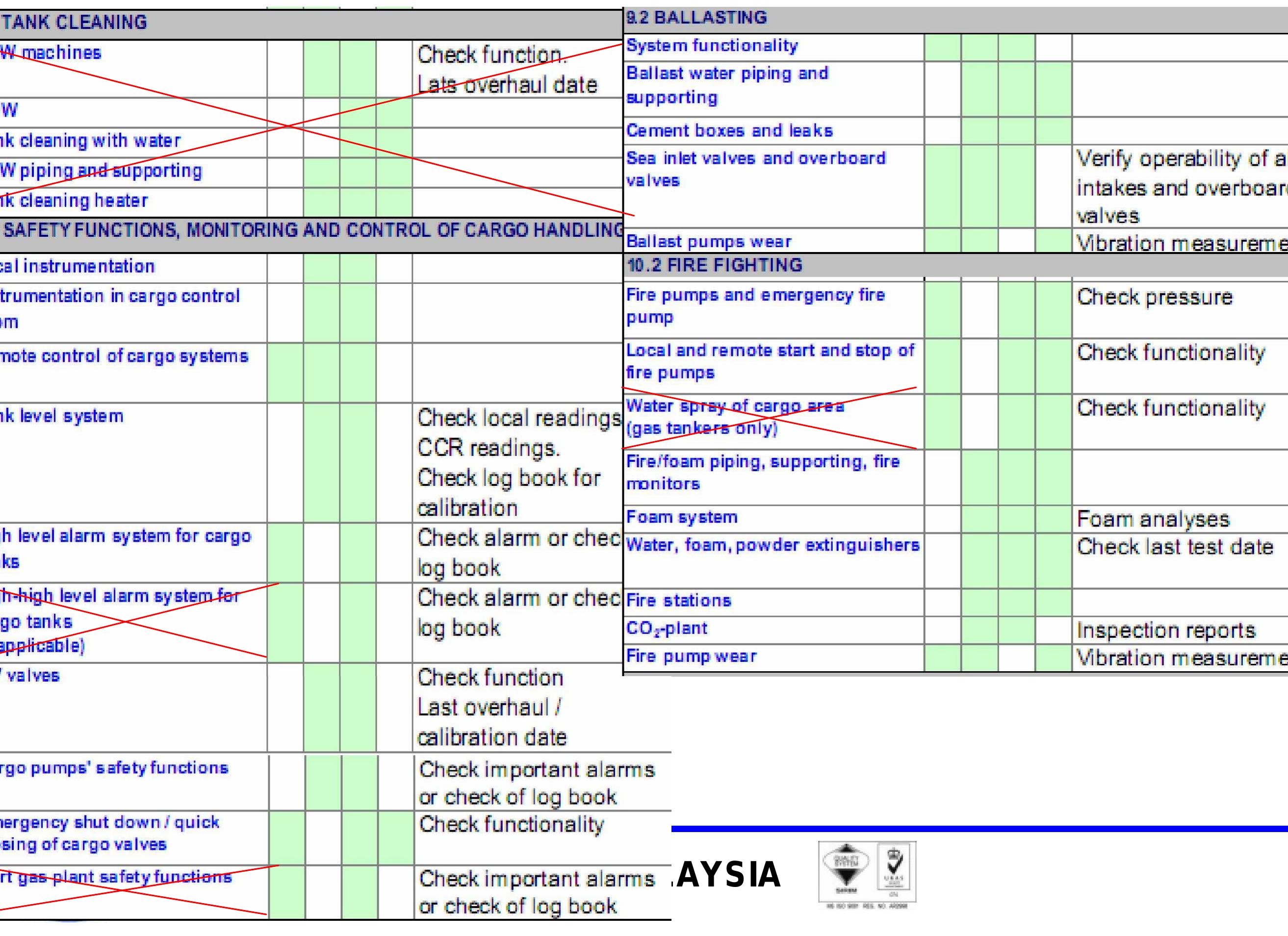Select 'Vibration measurement' in Fire pump wear row
Image resolution: width=1288 pixels, height=936 pixels.
[1182, 658]
